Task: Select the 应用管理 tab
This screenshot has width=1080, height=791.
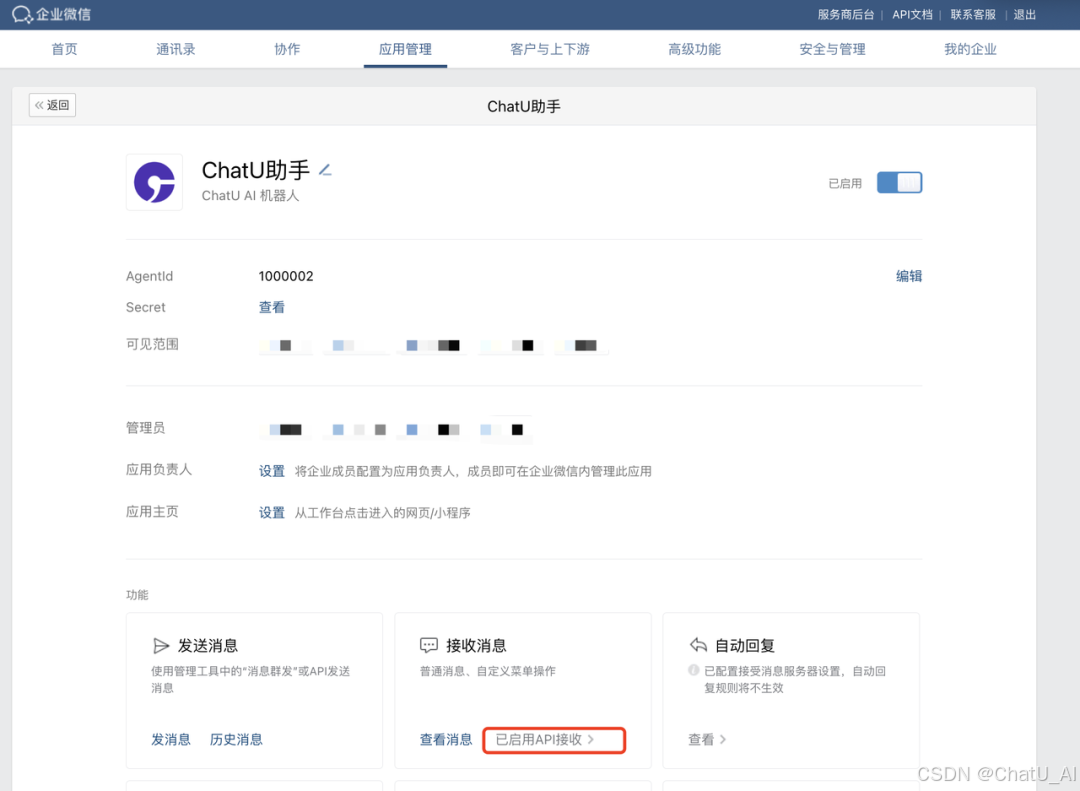Action: [x=405, y=49]
